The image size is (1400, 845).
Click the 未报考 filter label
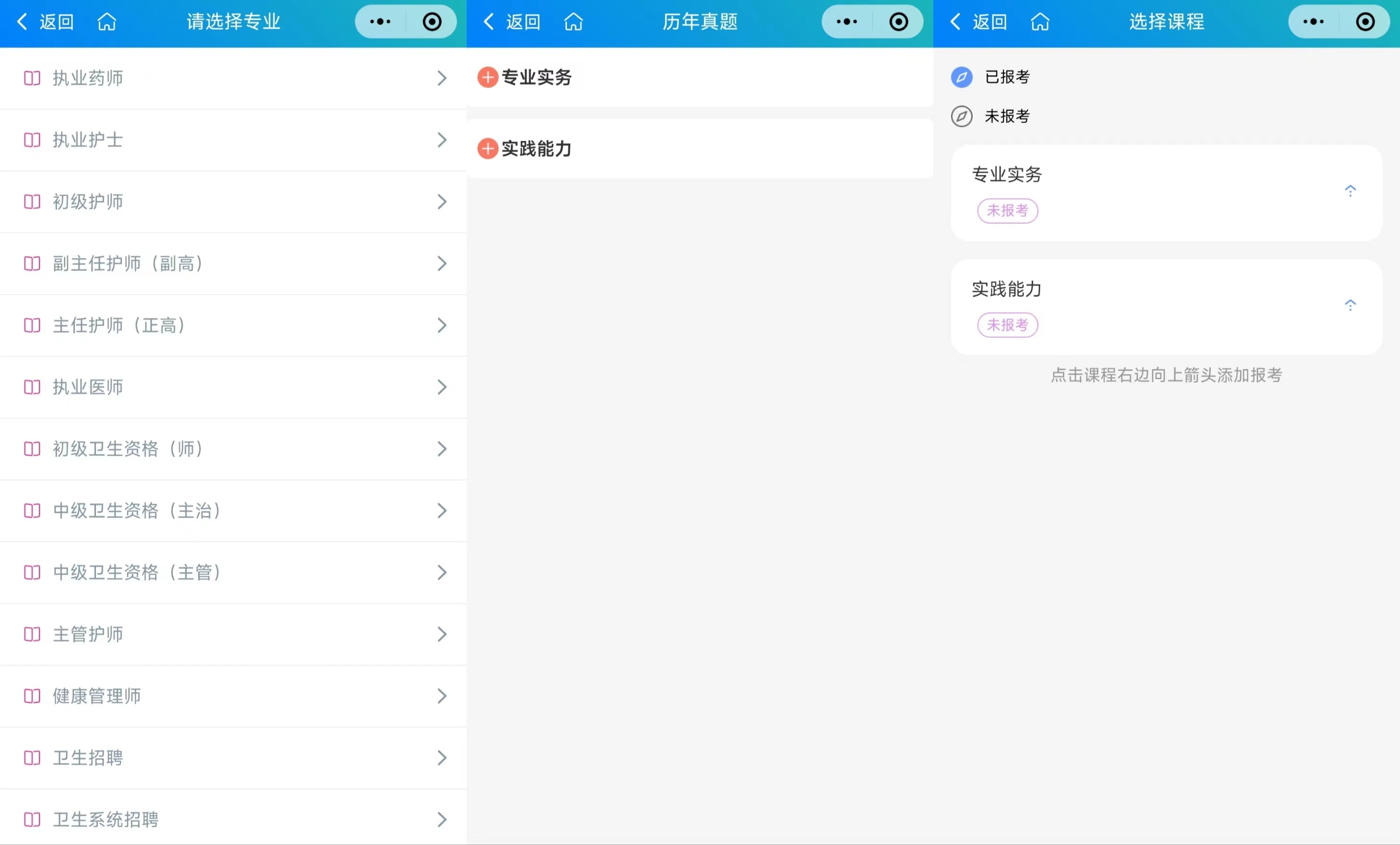point(1007,117)
